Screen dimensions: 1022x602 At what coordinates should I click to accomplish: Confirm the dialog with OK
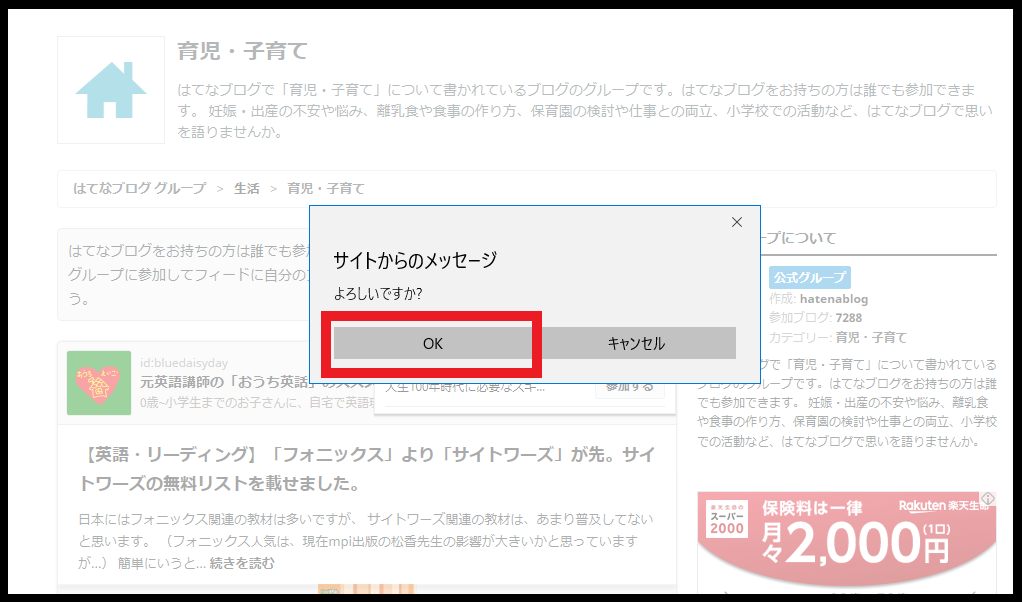(x=433, y=343)
